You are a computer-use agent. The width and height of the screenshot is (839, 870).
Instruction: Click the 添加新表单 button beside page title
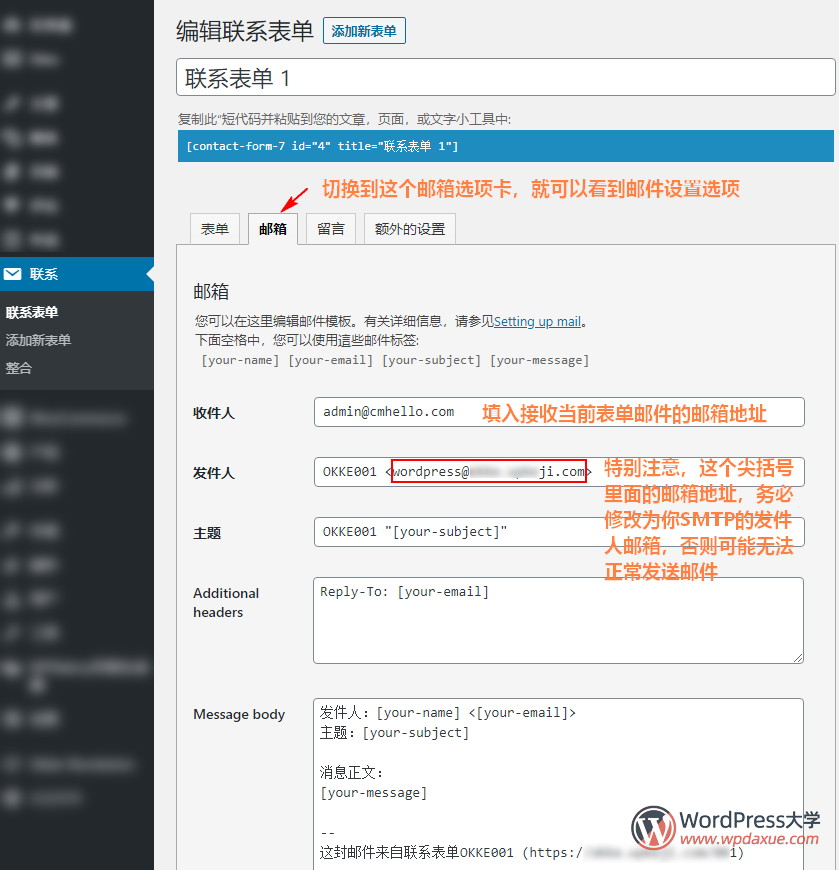[x=364, y=31]
